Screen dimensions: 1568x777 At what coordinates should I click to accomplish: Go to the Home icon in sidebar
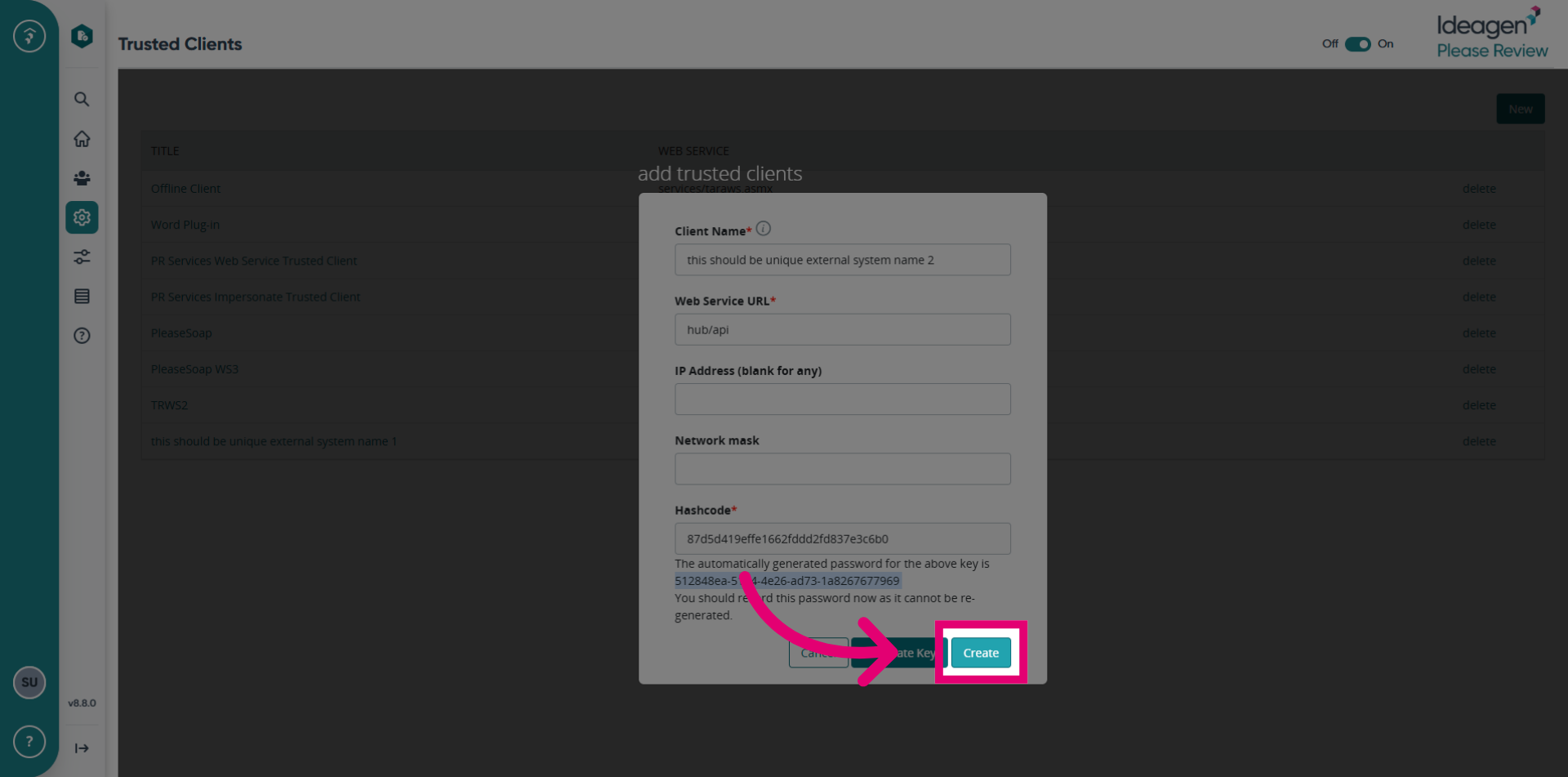click(x=82, y=139)
